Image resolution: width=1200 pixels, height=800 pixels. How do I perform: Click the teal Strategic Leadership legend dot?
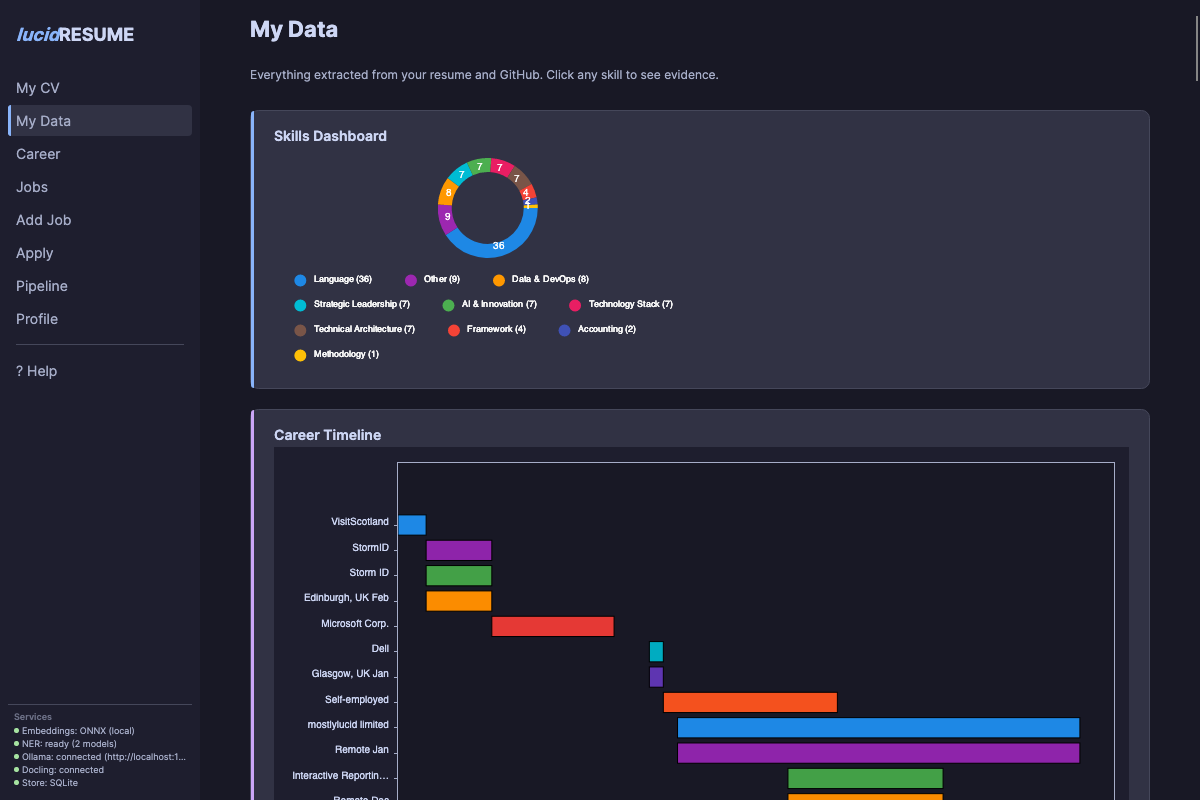point(300,305)
